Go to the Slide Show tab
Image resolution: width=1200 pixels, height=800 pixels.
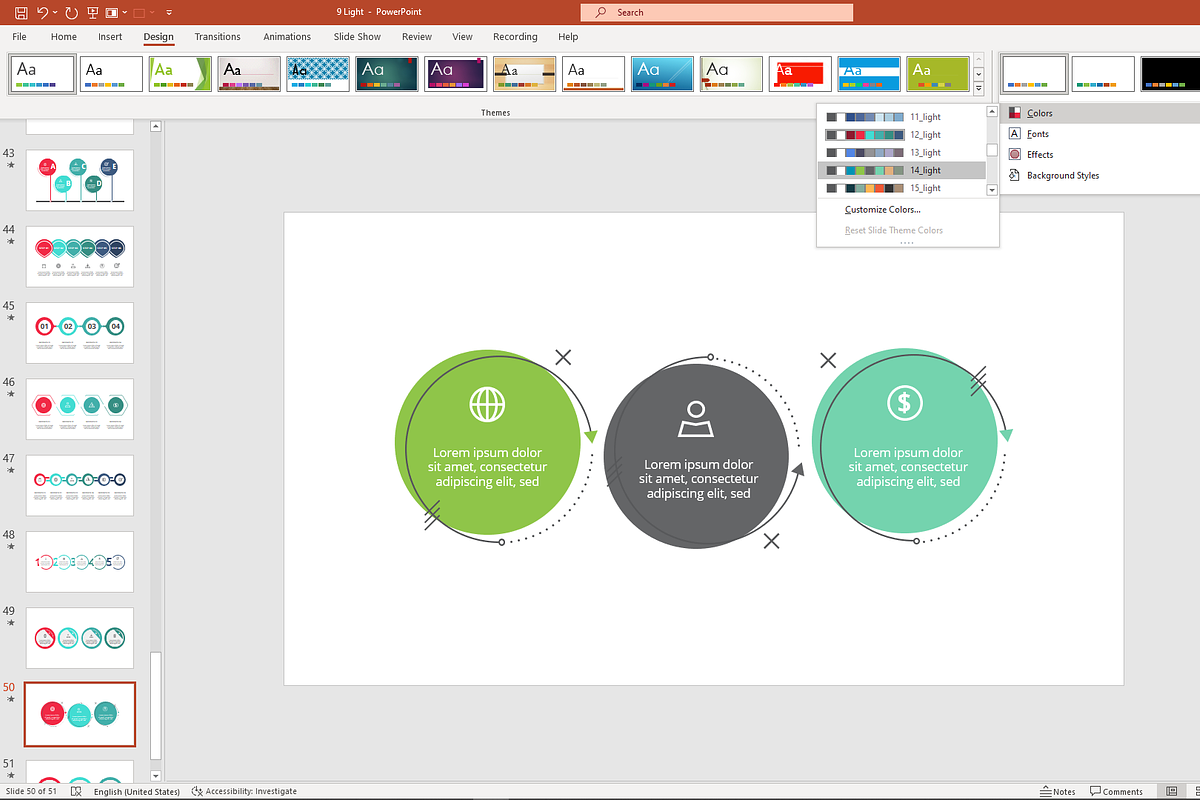click(x=357, y=37)
